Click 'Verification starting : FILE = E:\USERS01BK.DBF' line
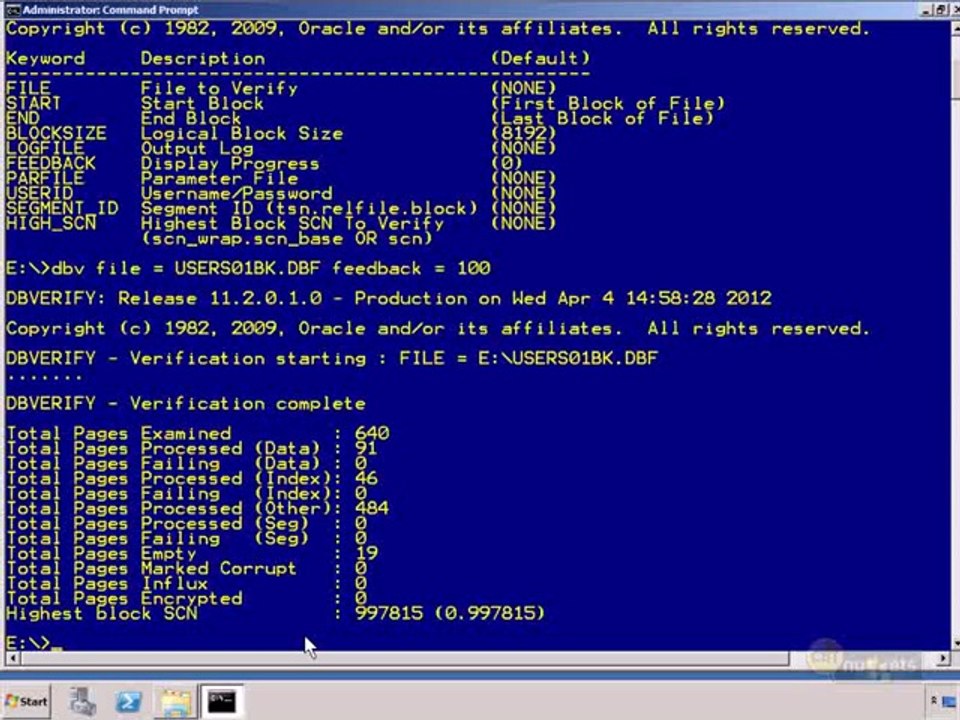 332,358
